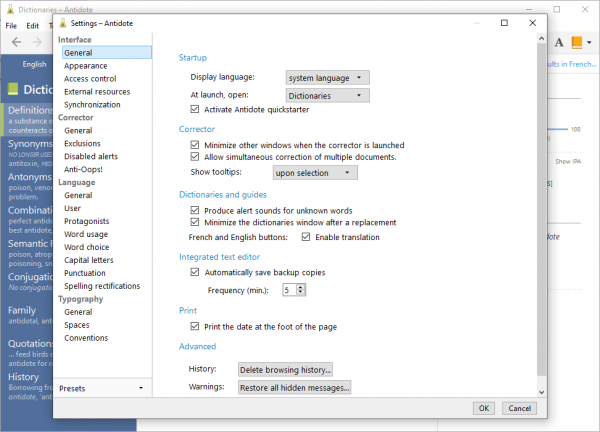Toggle Minimize the dictionaries window after replacement
Screen dimensions: 600x432
coord(195,222)
